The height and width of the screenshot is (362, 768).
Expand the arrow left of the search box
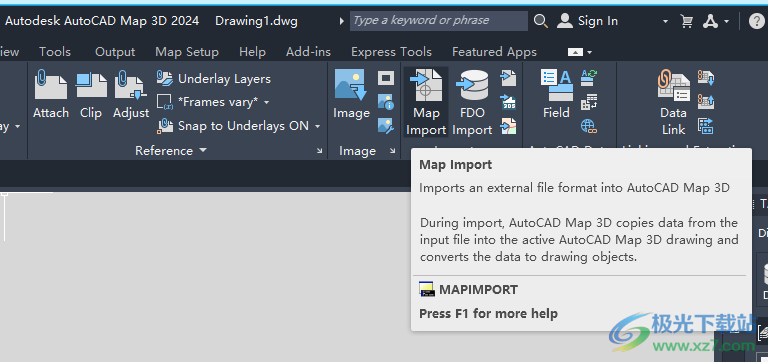(342, 21)
